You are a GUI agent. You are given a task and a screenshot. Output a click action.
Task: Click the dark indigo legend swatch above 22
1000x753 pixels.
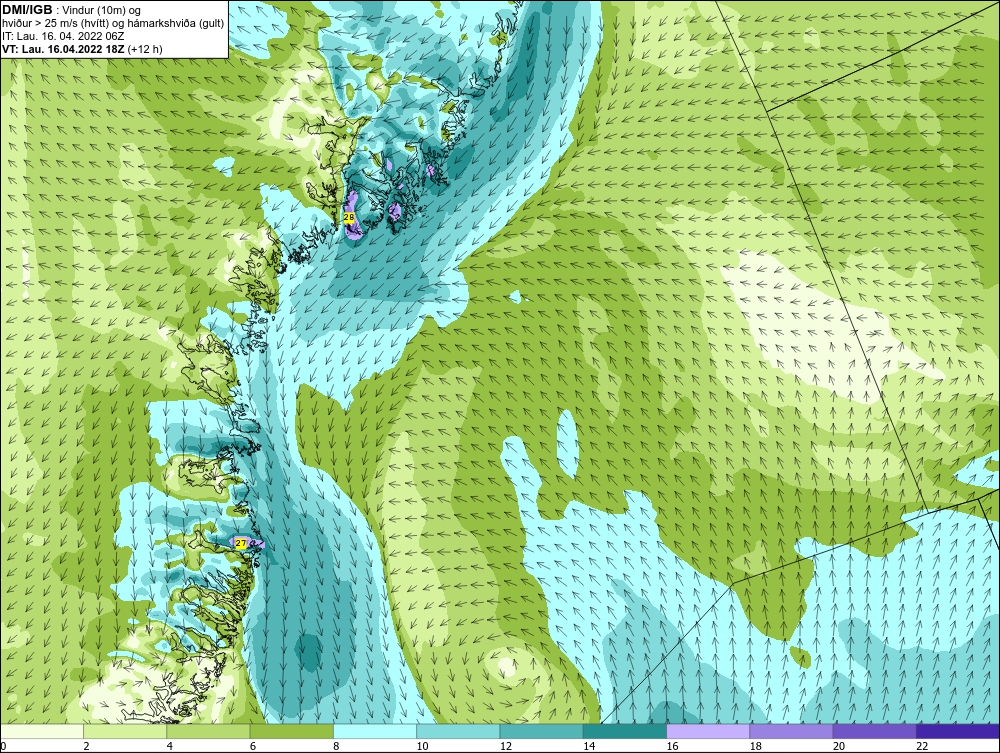[958, 731]
